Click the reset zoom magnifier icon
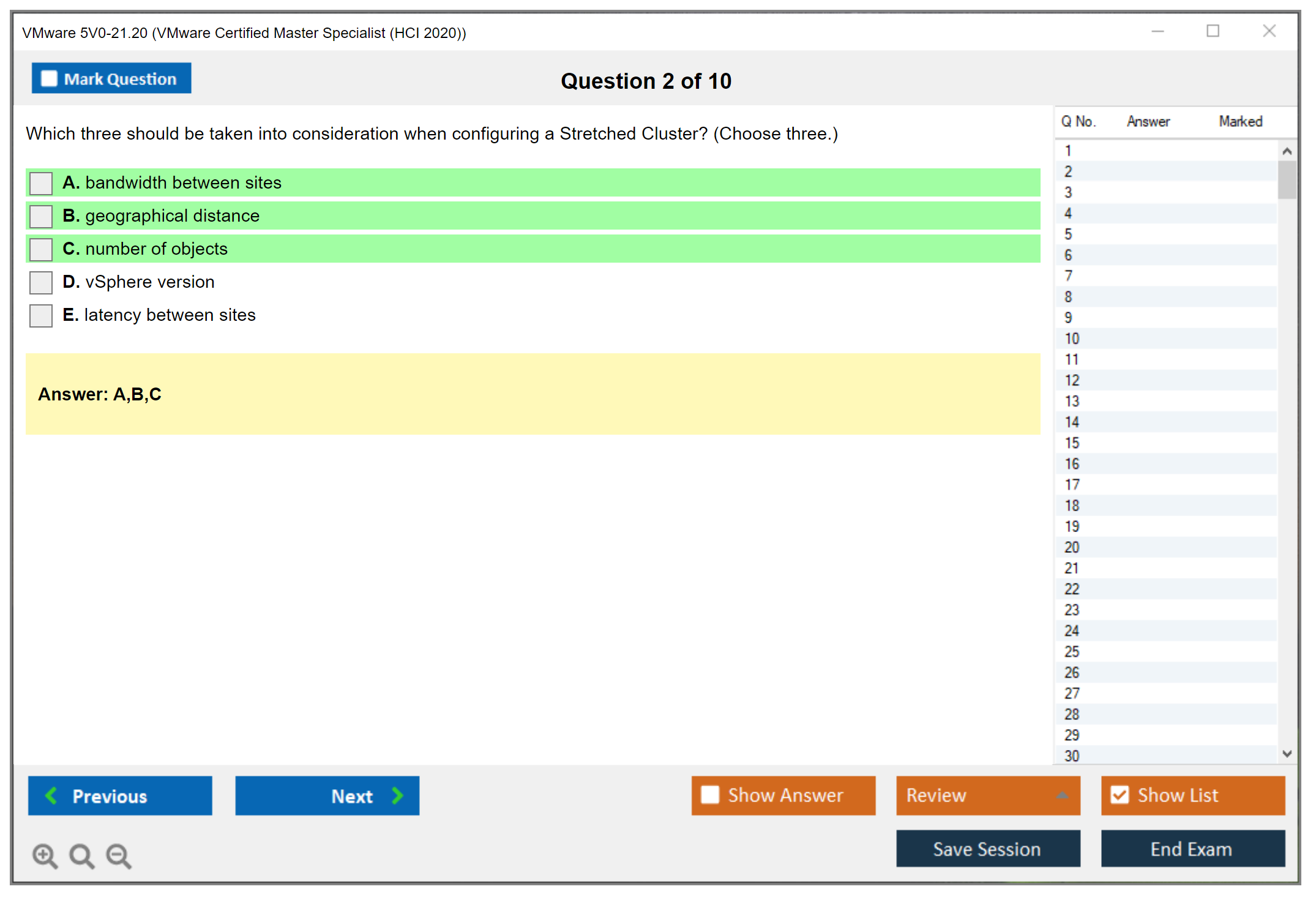Screen dimensions: 1316x900 coord(81,855)
